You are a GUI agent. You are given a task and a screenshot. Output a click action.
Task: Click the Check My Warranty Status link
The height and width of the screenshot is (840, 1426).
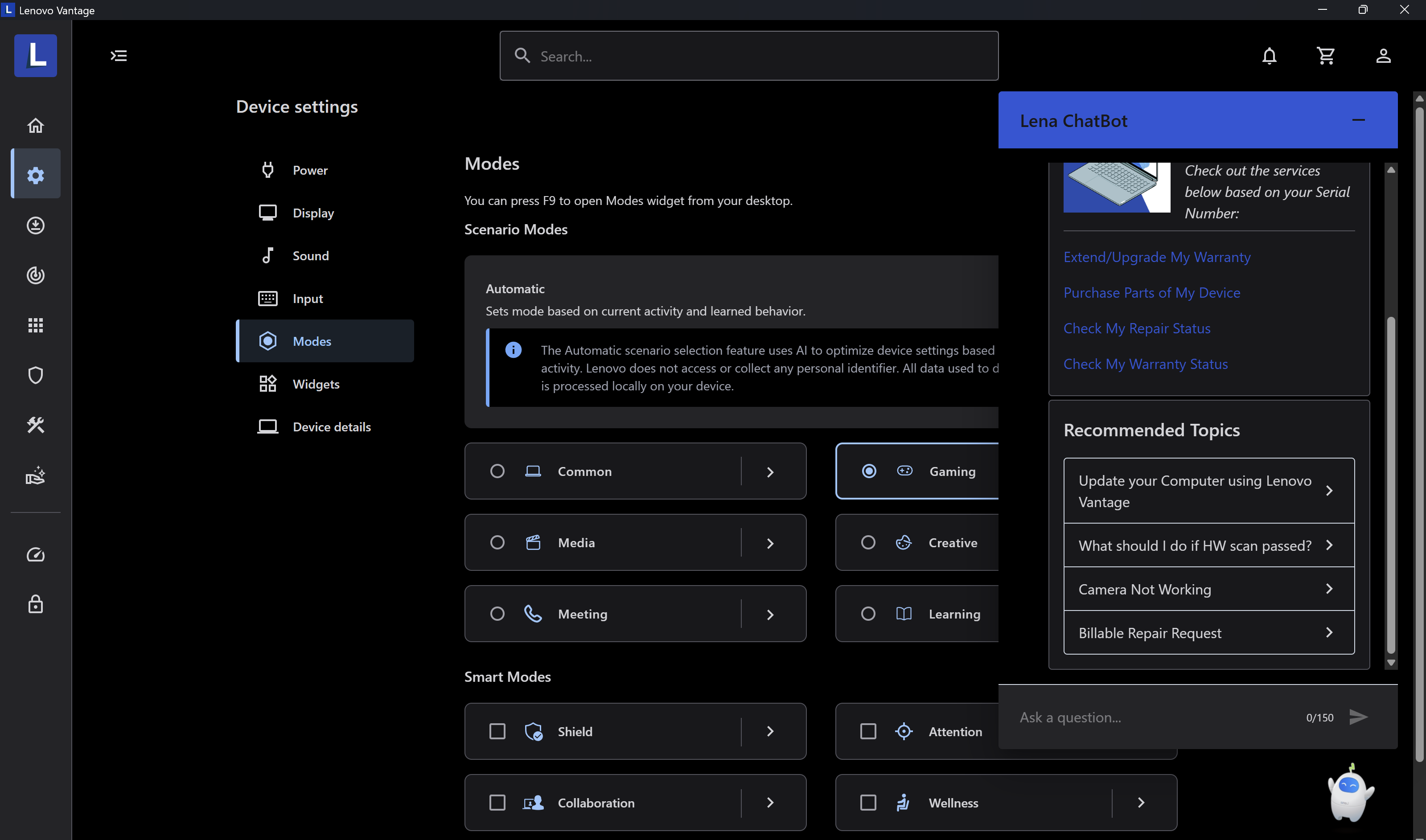tap(1145, 364)
